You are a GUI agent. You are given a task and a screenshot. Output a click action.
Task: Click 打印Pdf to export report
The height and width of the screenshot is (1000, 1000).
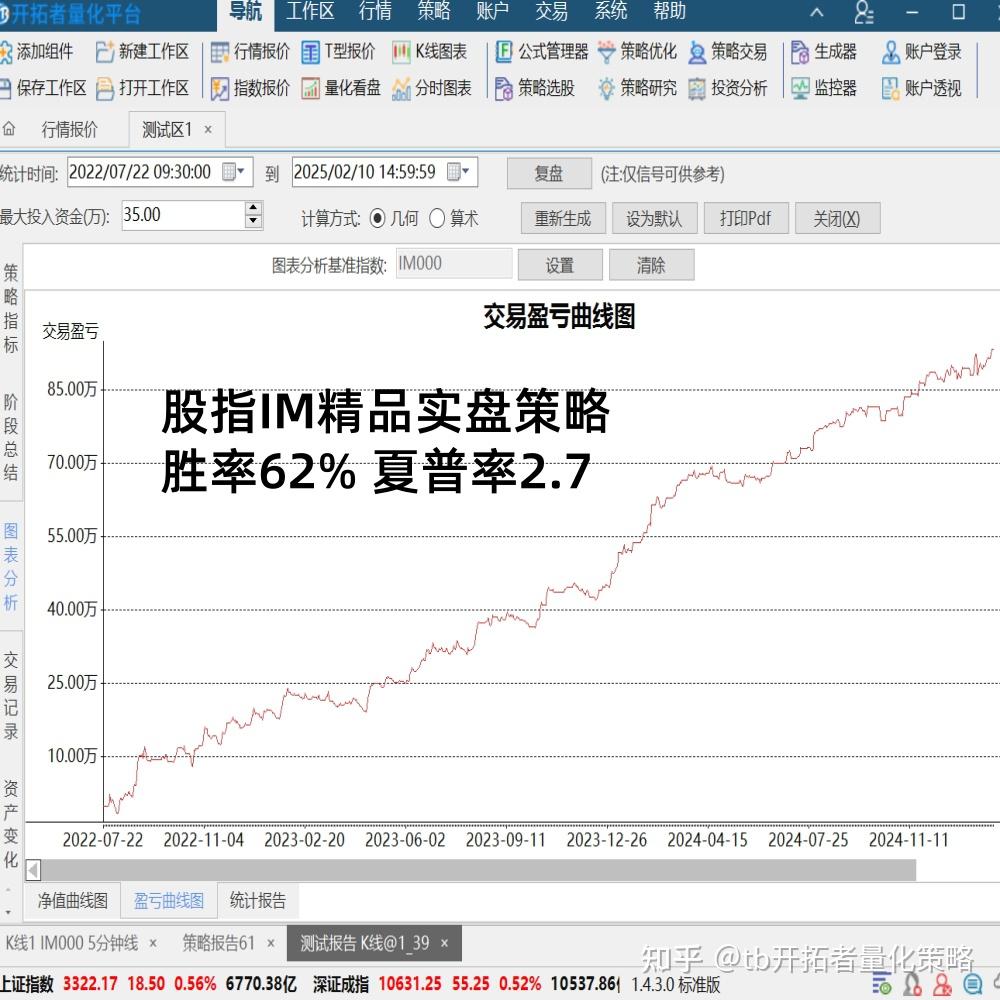point(746,217)
